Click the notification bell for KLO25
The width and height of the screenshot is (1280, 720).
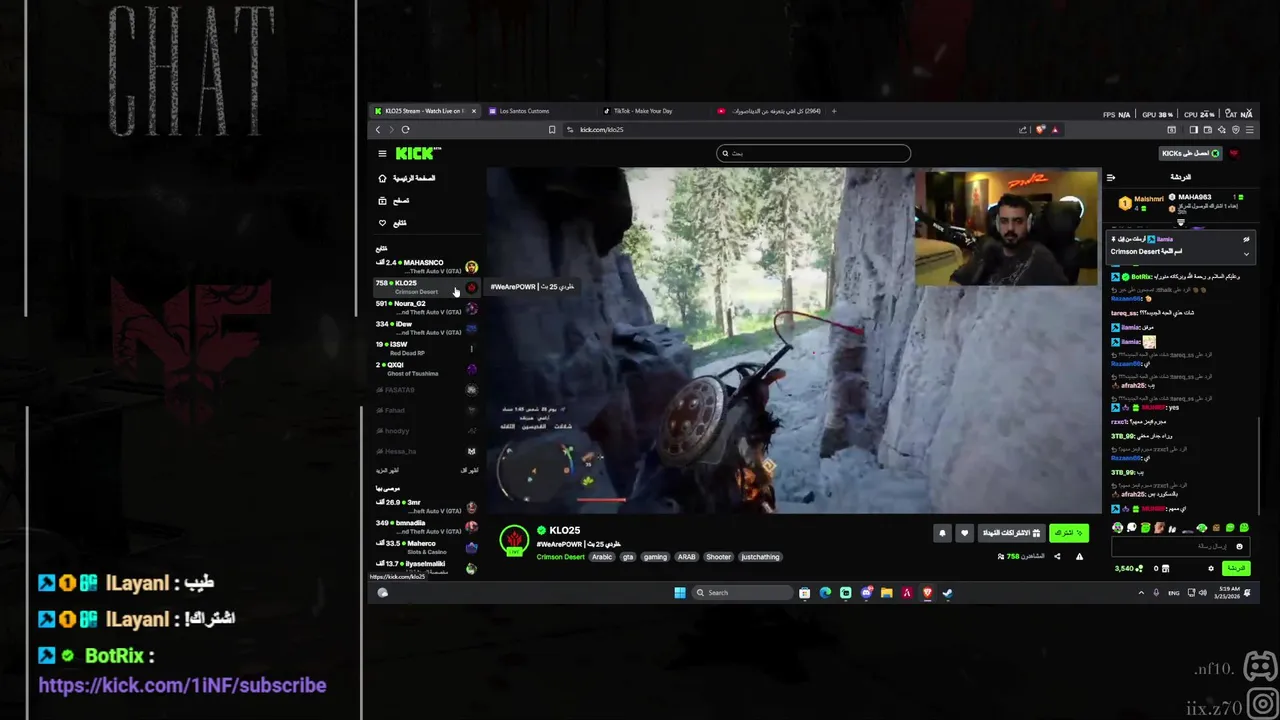[942, 533]
